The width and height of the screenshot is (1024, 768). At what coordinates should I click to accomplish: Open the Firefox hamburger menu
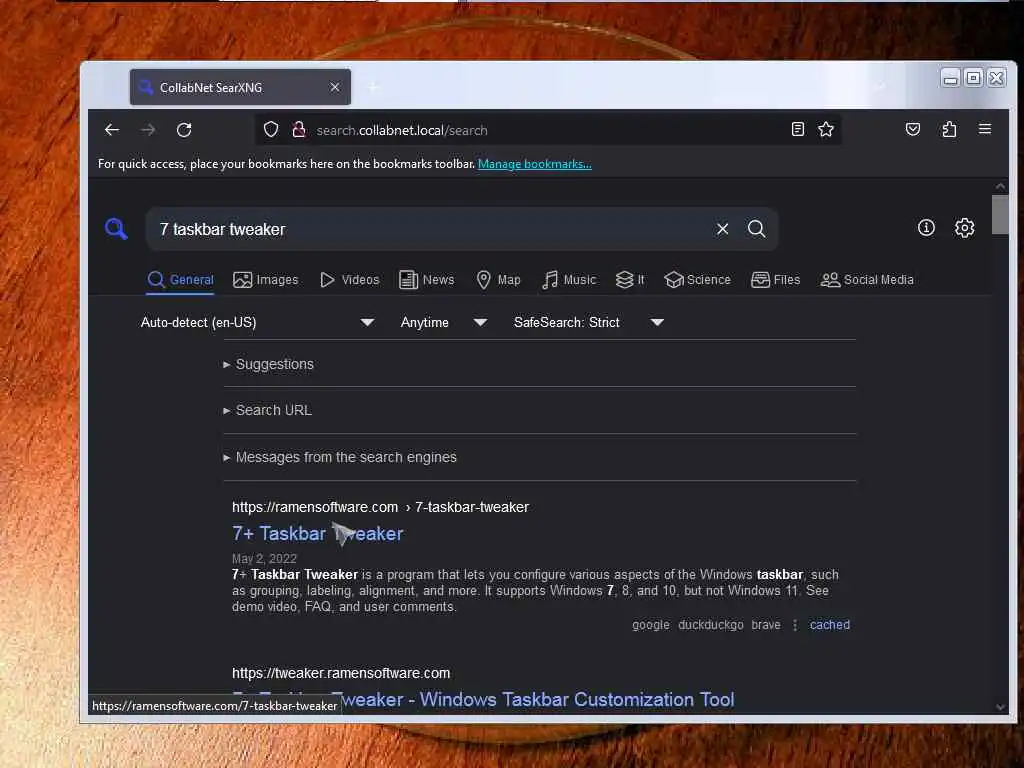pos(985,129)
